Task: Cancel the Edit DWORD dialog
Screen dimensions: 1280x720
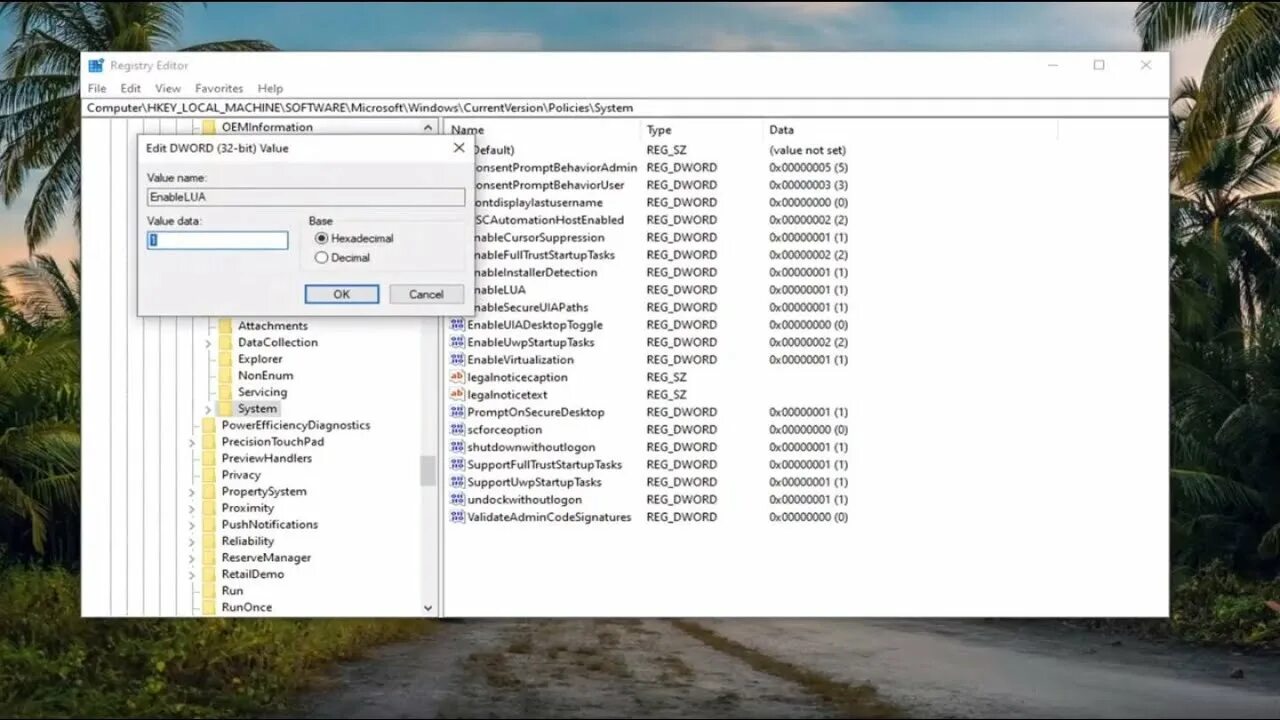Action: (426, 294)
